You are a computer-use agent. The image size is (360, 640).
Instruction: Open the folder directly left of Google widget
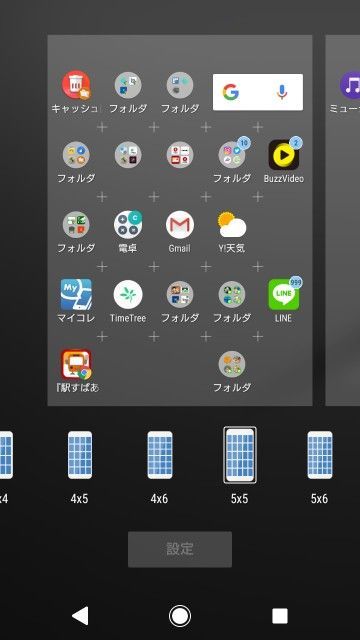180,85
